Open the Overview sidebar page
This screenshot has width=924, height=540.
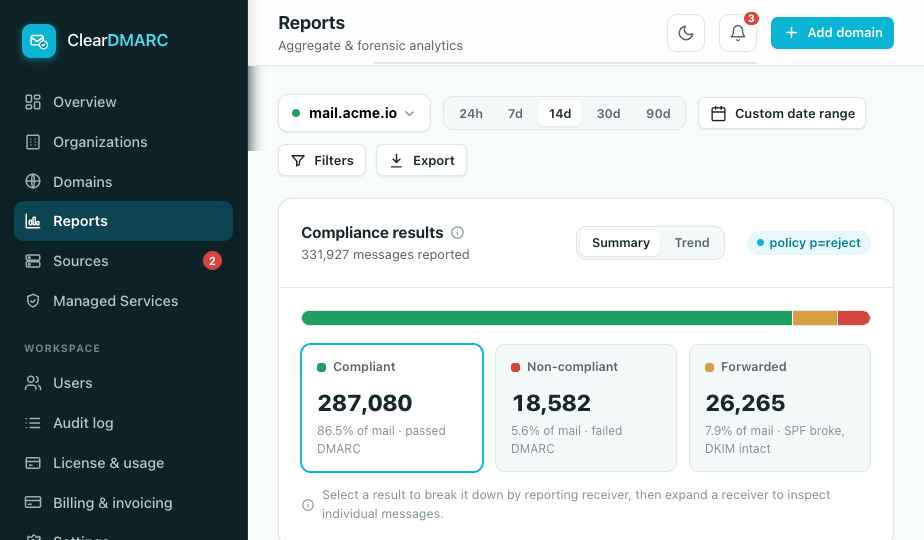123,102
